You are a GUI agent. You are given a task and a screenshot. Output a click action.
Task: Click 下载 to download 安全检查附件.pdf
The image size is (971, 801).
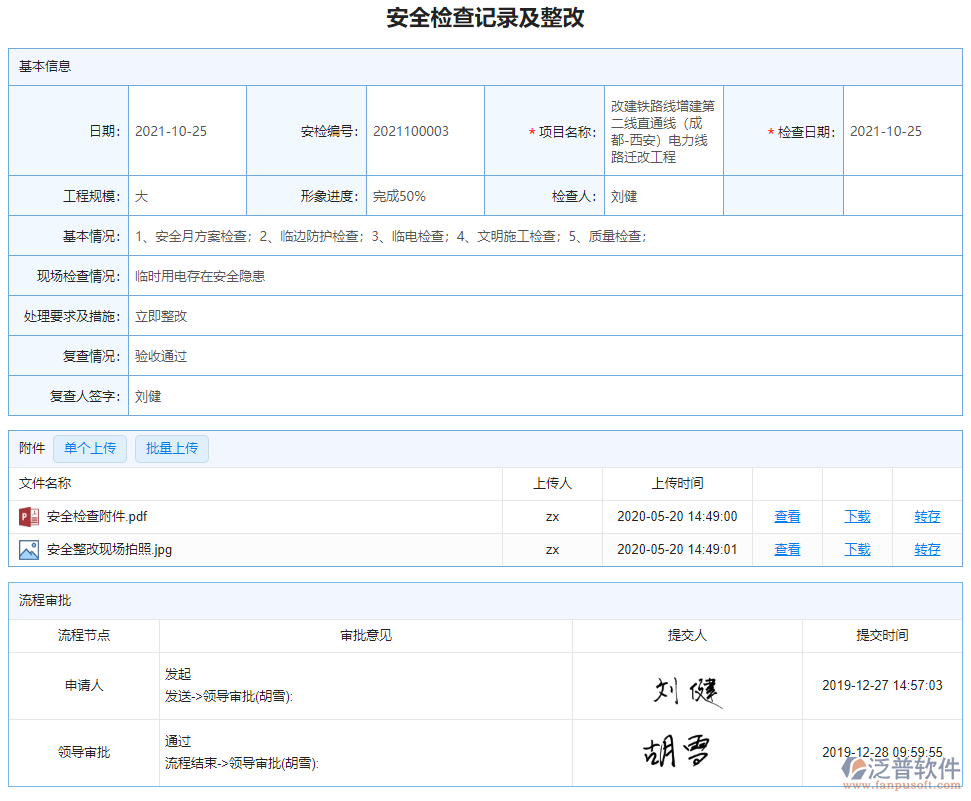(x=857, y=516)
